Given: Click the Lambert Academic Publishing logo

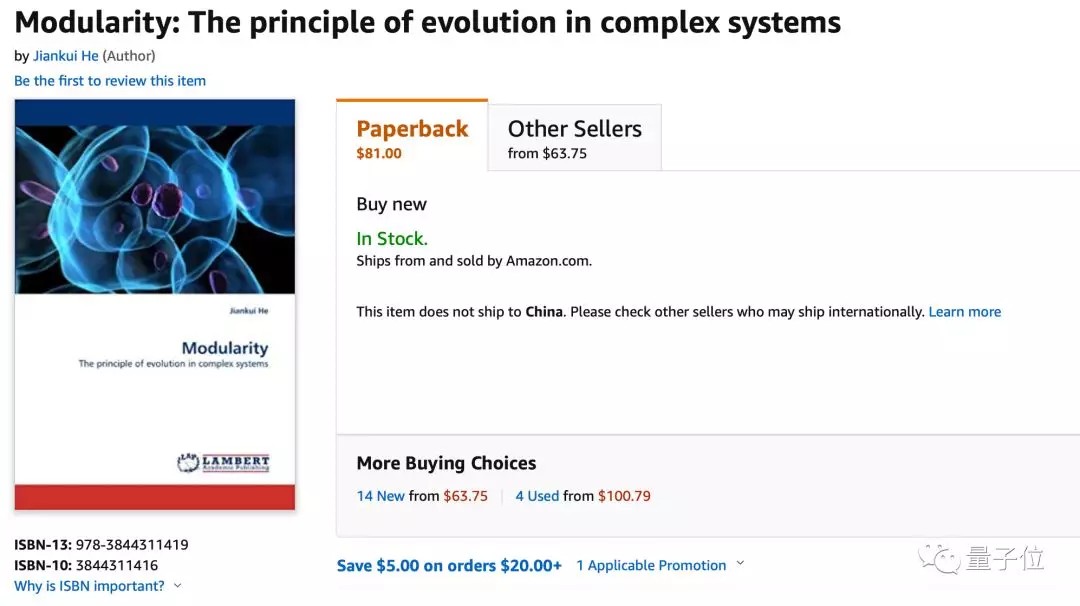Looking at the screenshot, I should tap(223, 463).
